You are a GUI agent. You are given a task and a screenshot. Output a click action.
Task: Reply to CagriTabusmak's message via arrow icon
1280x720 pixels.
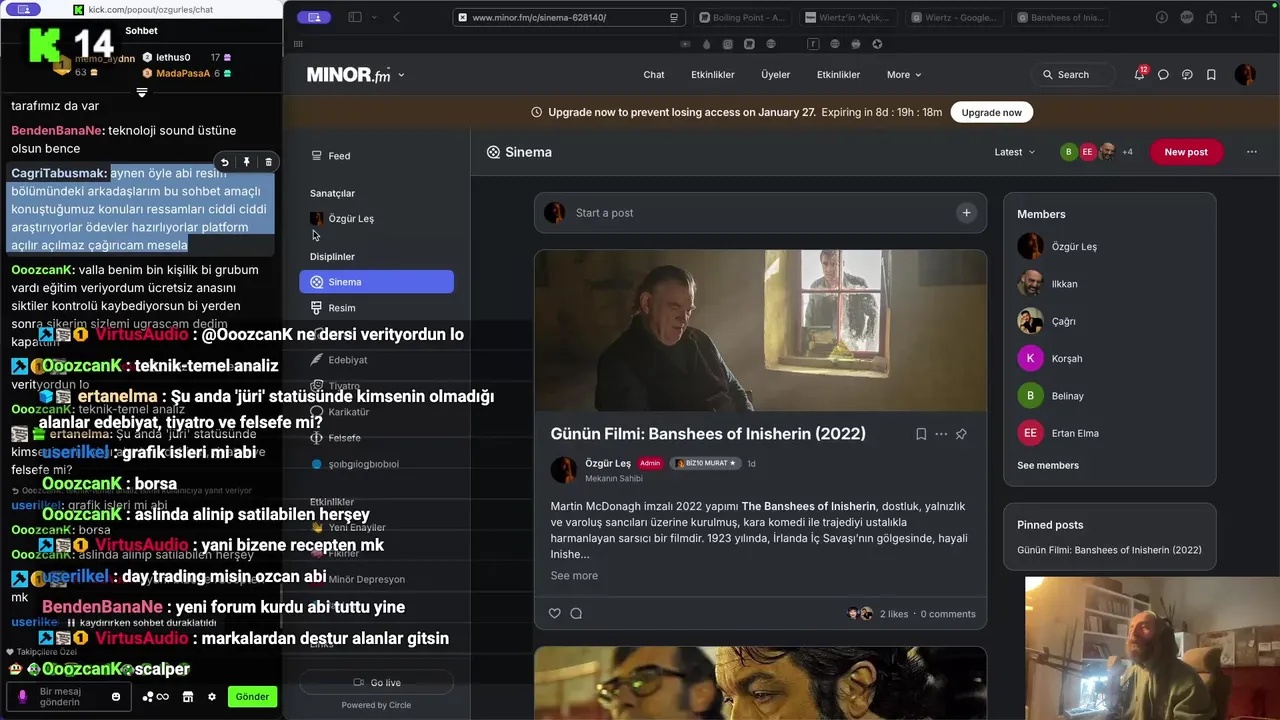click(x=225, y=162)
